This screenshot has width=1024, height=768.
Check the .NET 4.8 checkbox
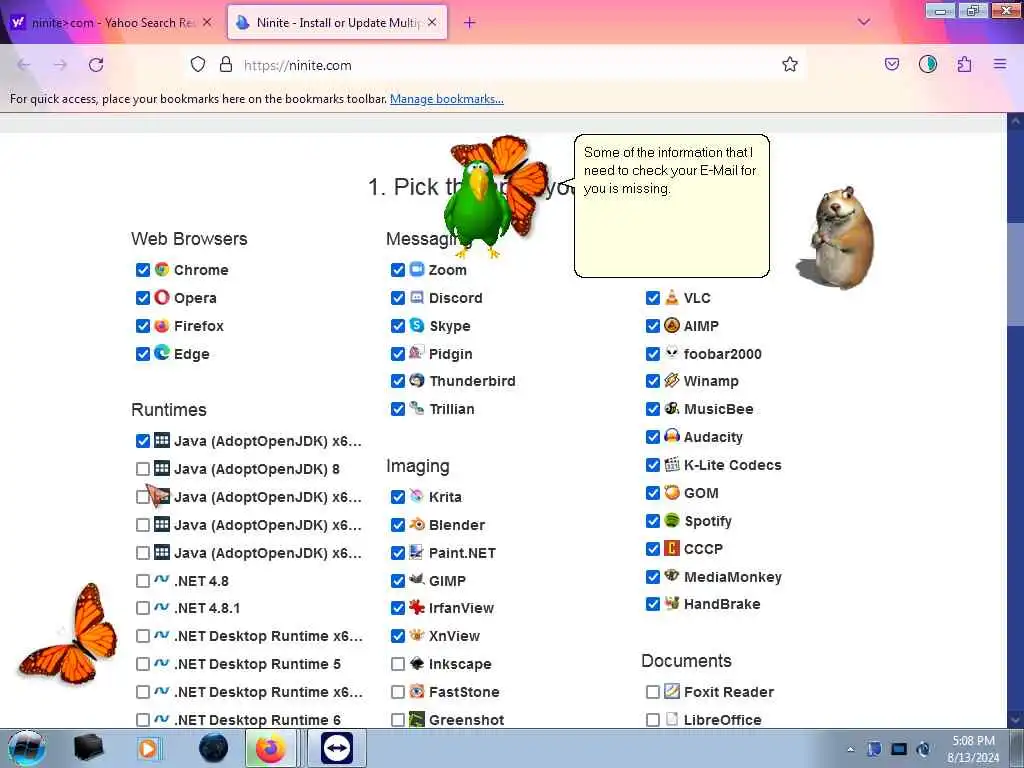pyautogui.click(x=142, y=581)
